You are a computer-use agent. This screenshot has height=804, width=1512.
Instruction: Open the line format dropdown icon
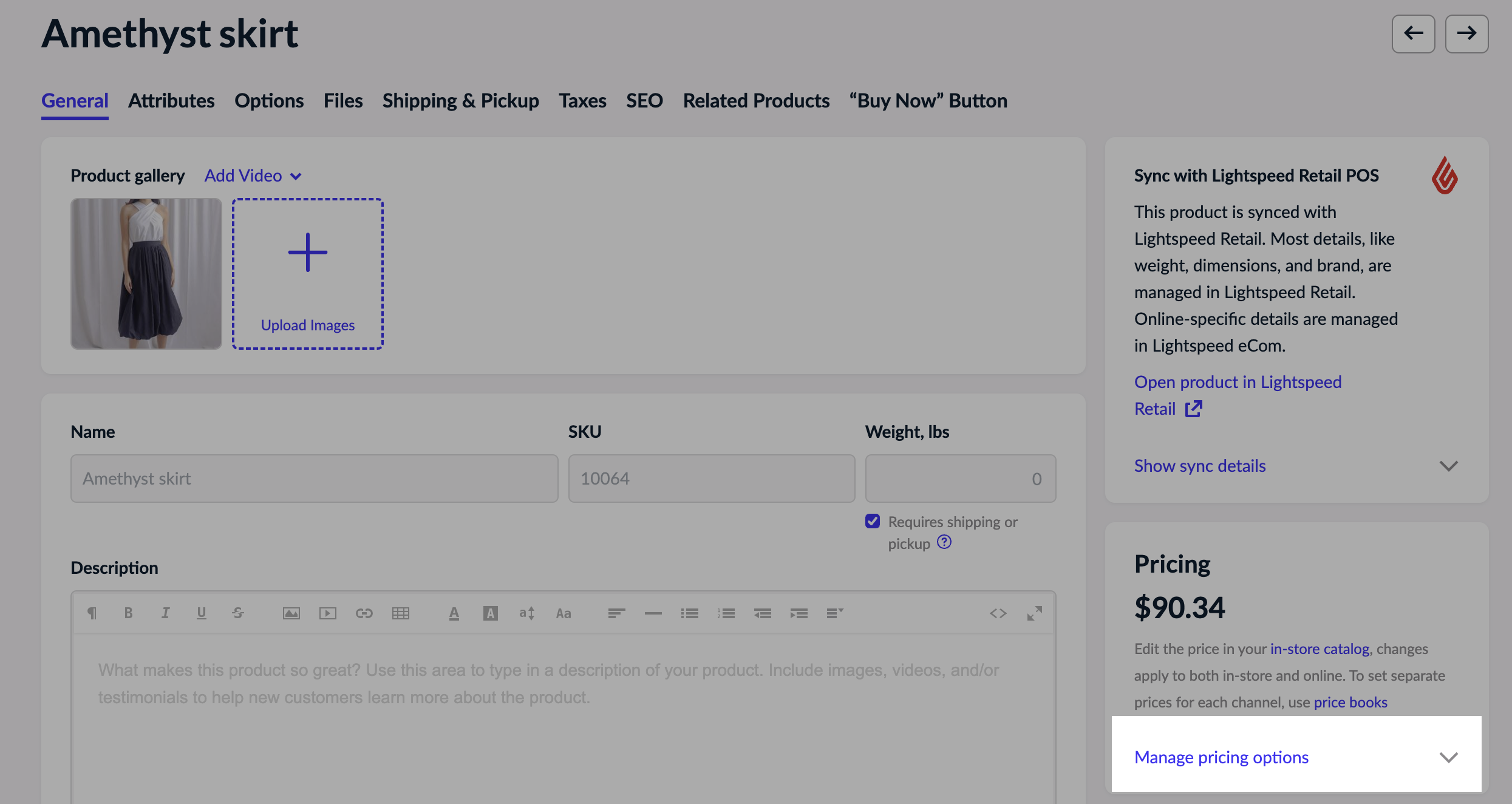(835, 613)
